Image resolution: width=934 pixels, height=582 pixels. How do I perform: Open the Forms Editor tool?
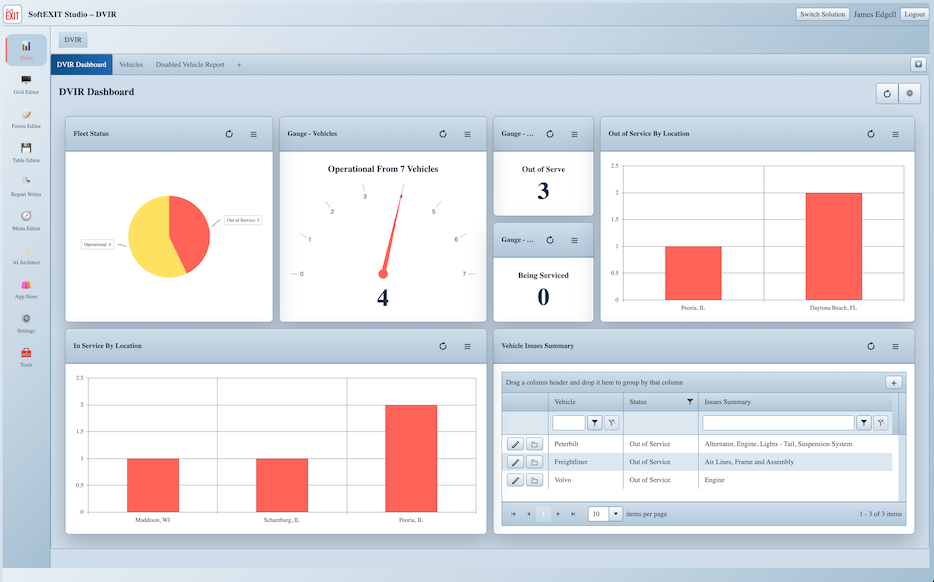coord(26,119)
